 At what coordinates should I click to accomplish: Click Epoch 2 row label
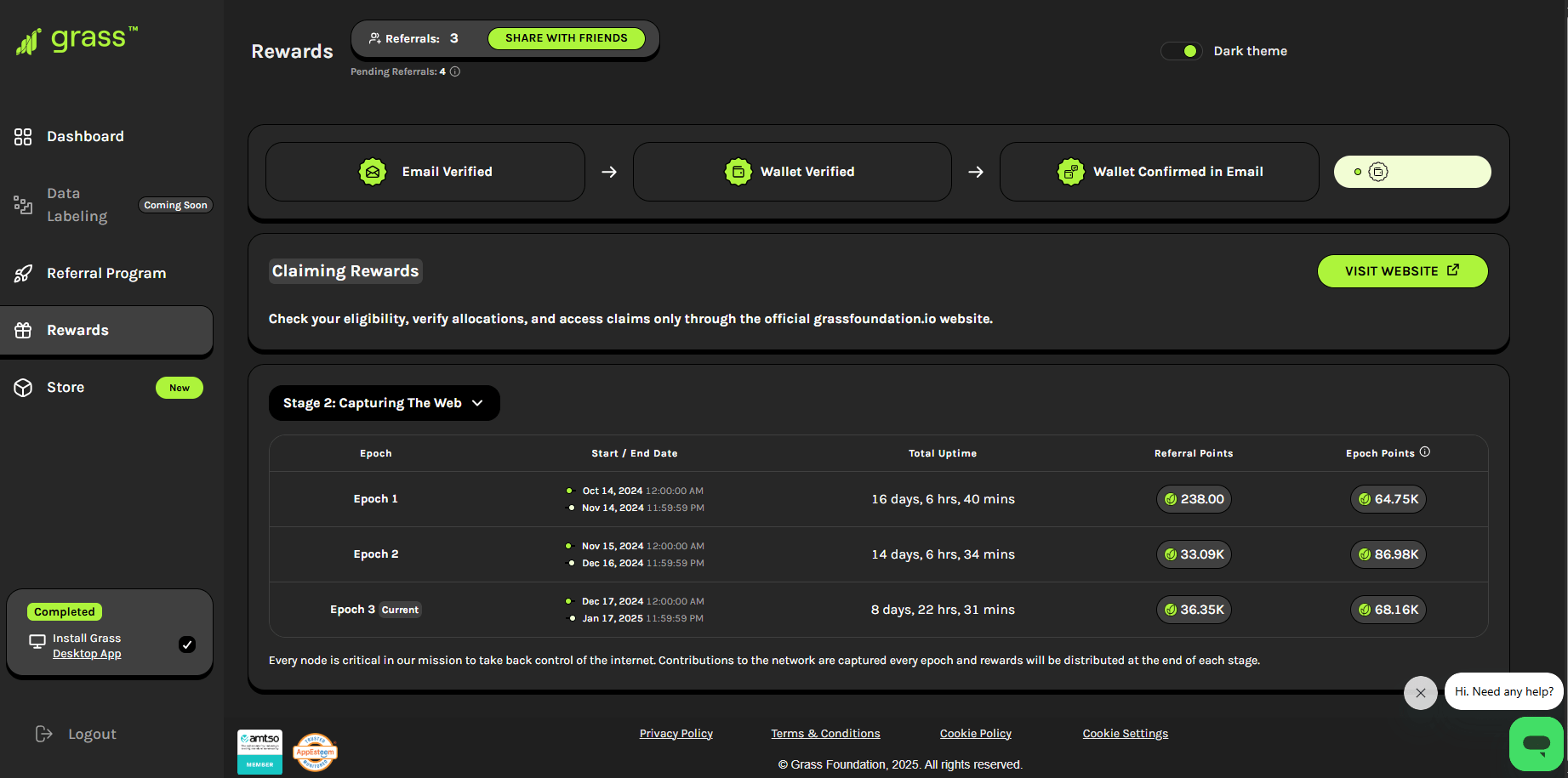click(x=376, y=554)
